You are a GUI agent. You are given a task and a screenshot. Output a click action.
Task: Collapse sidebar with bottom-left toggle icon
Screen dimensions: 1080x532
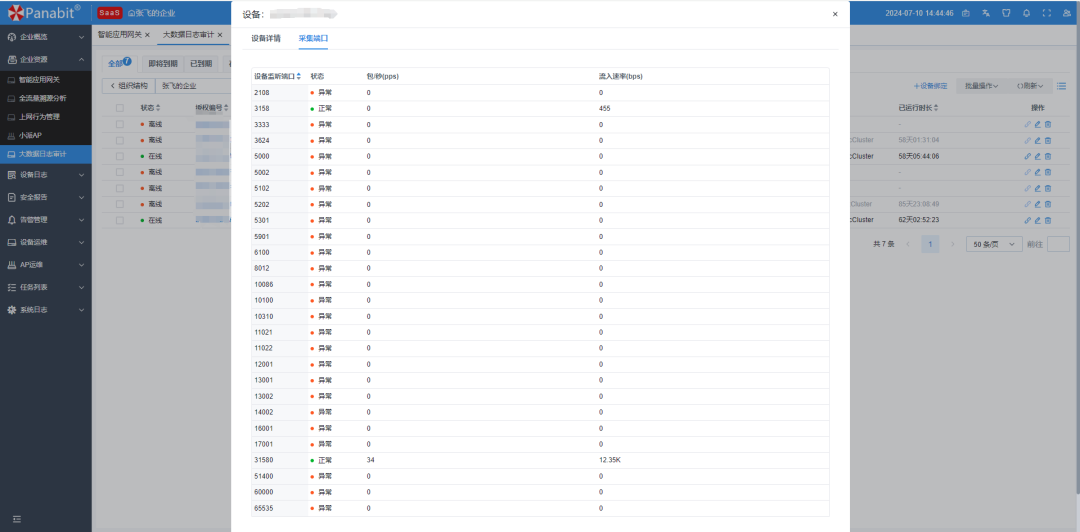pos(17,518)
